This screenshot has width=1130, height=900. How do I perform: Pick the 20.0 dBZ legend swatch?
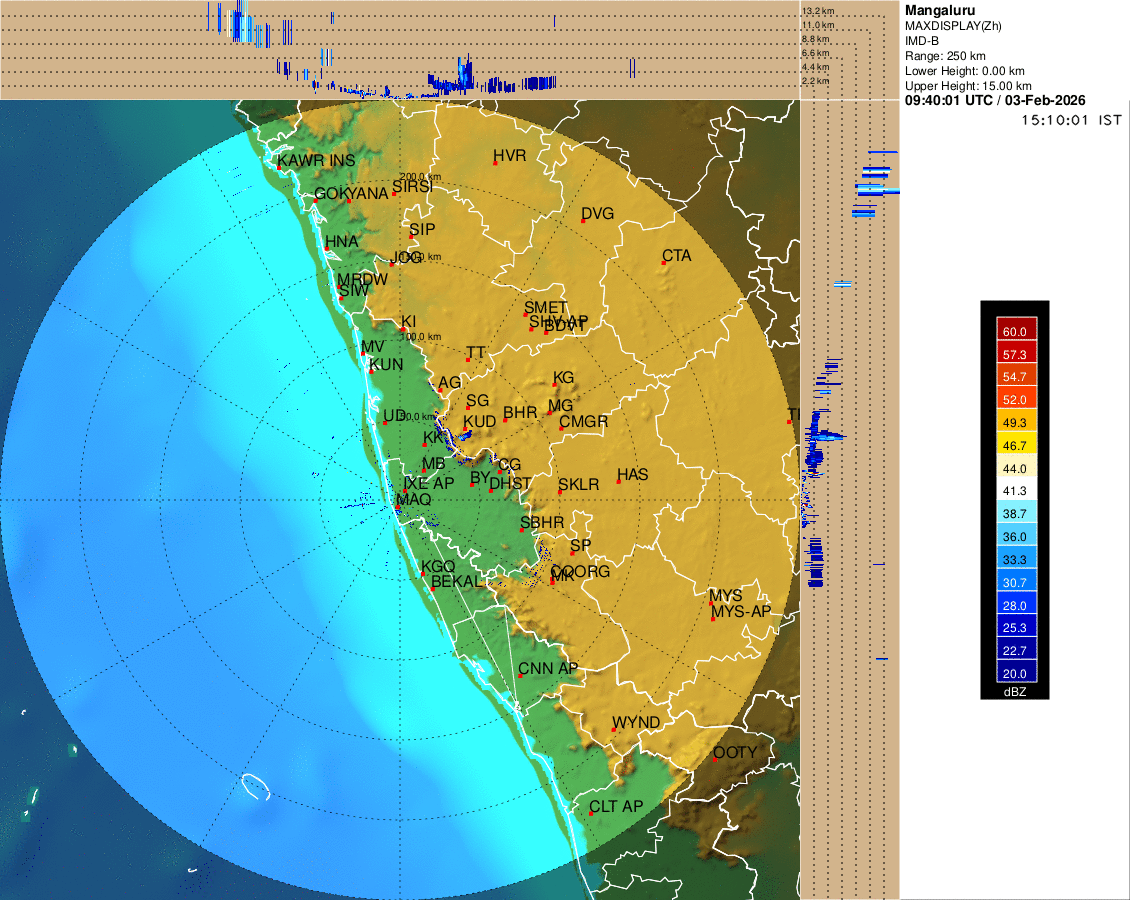pyautogui.click(x=1014, y=673)
